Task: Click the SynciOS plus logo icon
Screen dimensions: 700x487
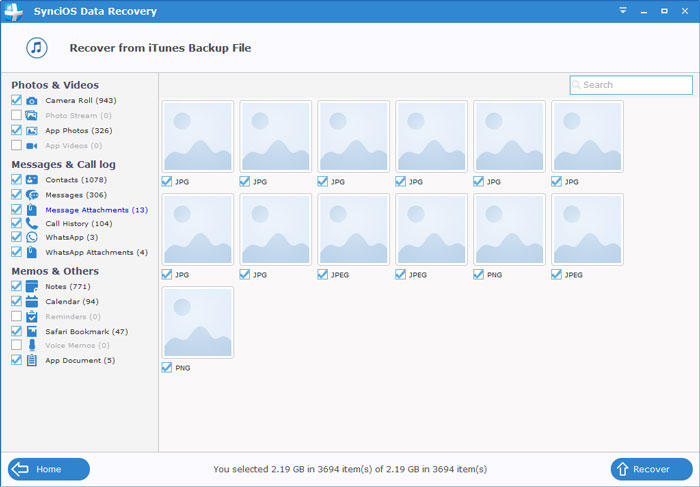Action: (13, 12)
